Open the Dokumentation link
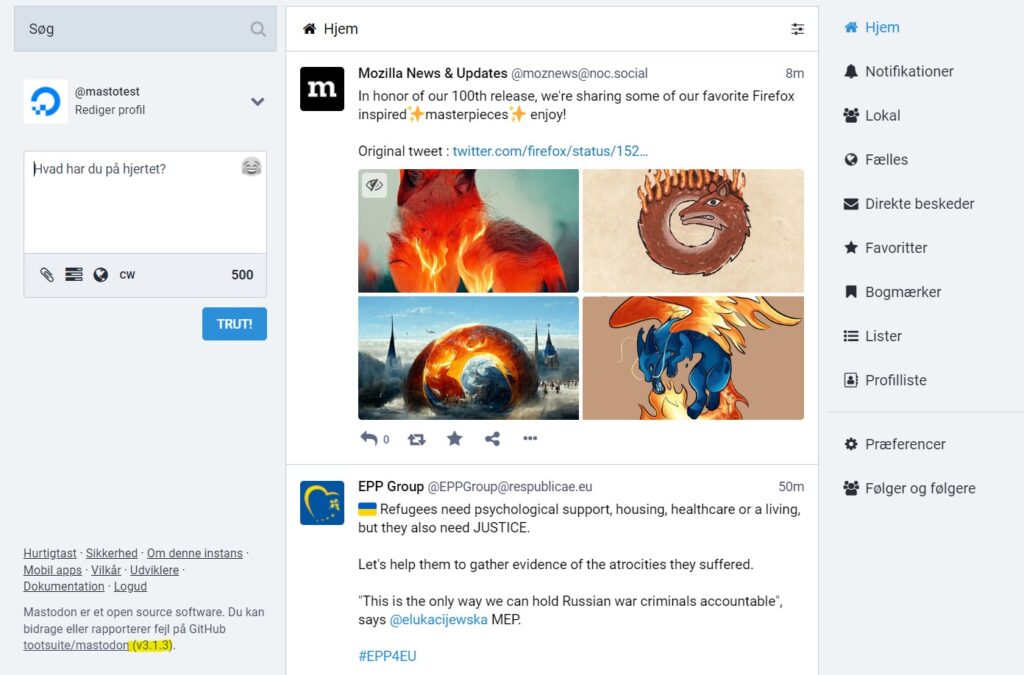The image size is (1024, 675). click(x=64, y=586)
